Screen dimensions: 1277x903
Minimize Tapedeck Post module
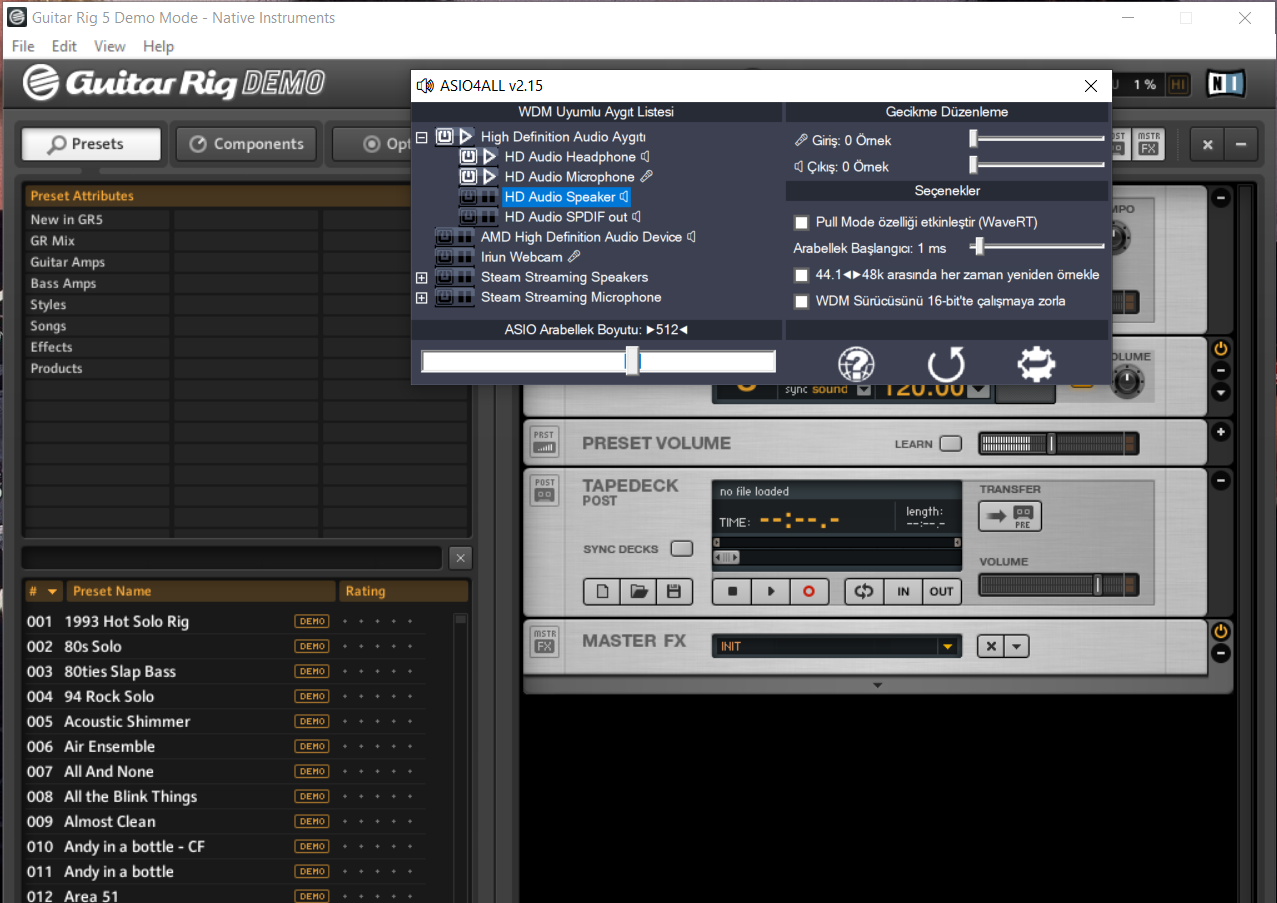1220,481
